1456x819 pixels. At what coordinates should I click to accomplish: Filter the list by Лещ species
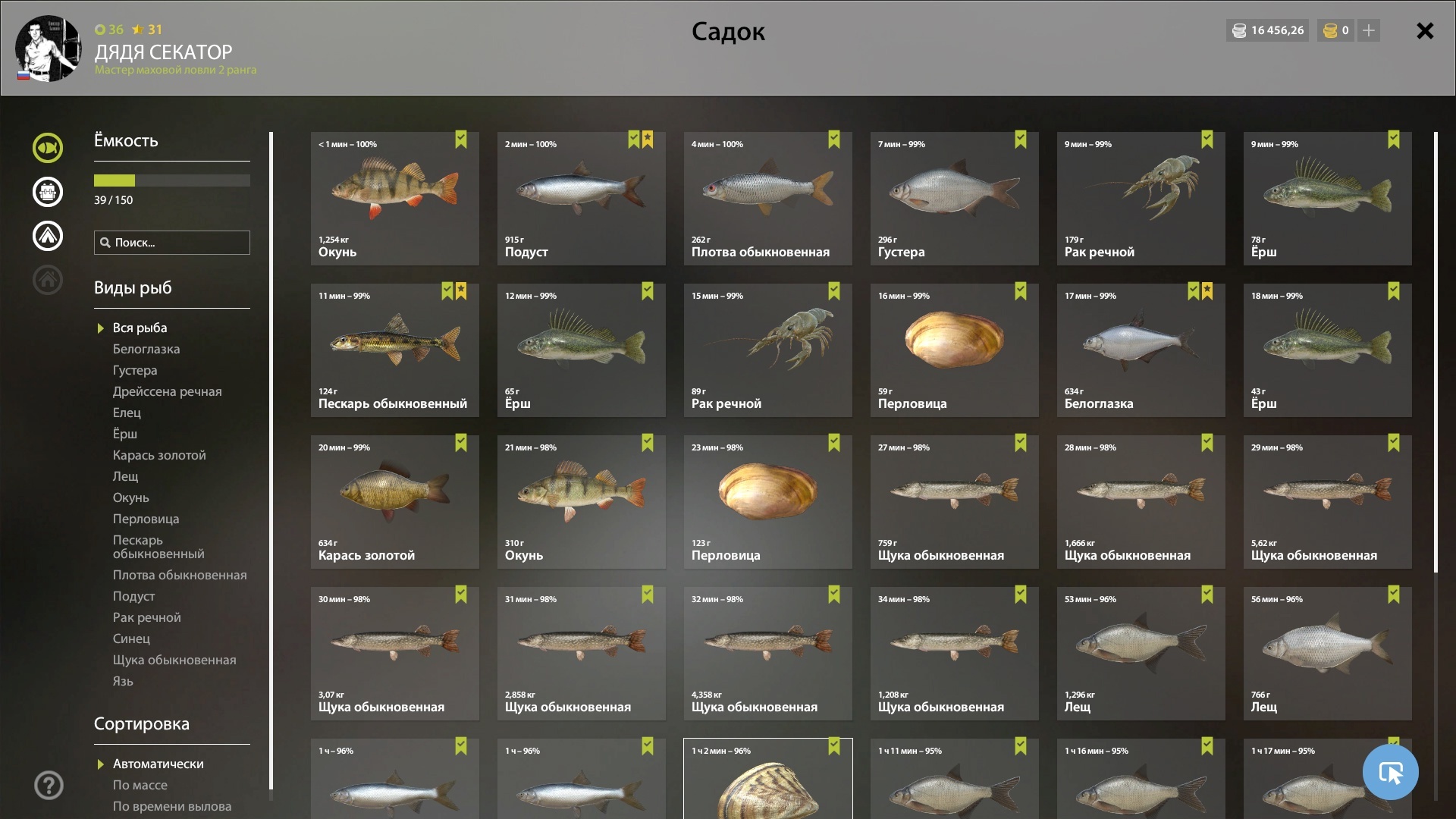pyautogui.click(x=125, y=476)
